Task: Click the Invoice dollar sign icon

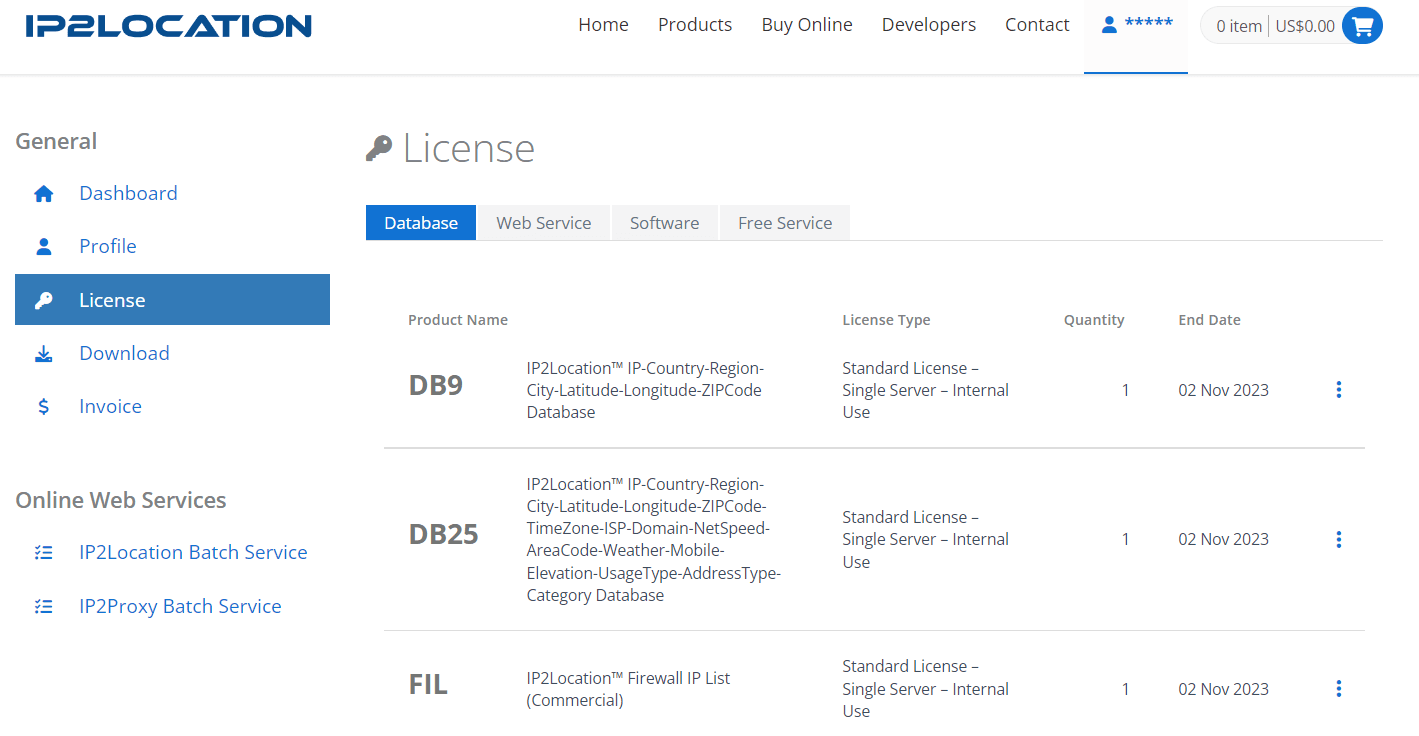Action: coord(43,407)
